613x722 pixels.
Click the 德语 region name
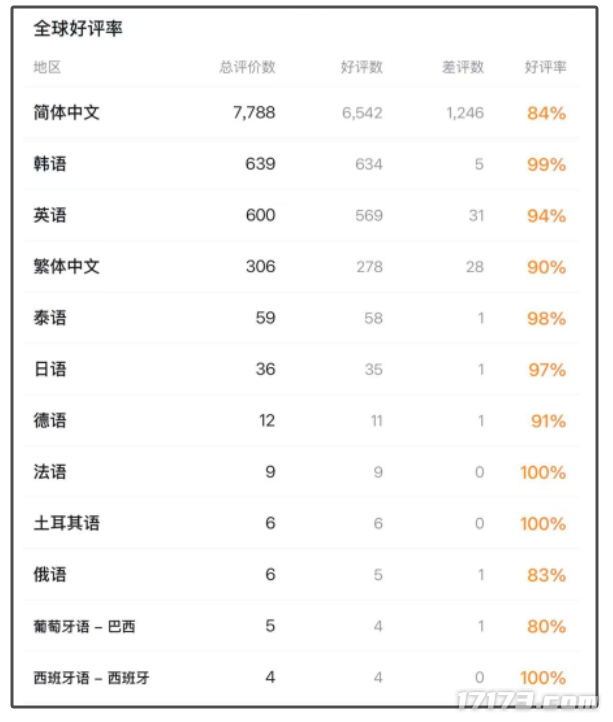click(50, 421)
